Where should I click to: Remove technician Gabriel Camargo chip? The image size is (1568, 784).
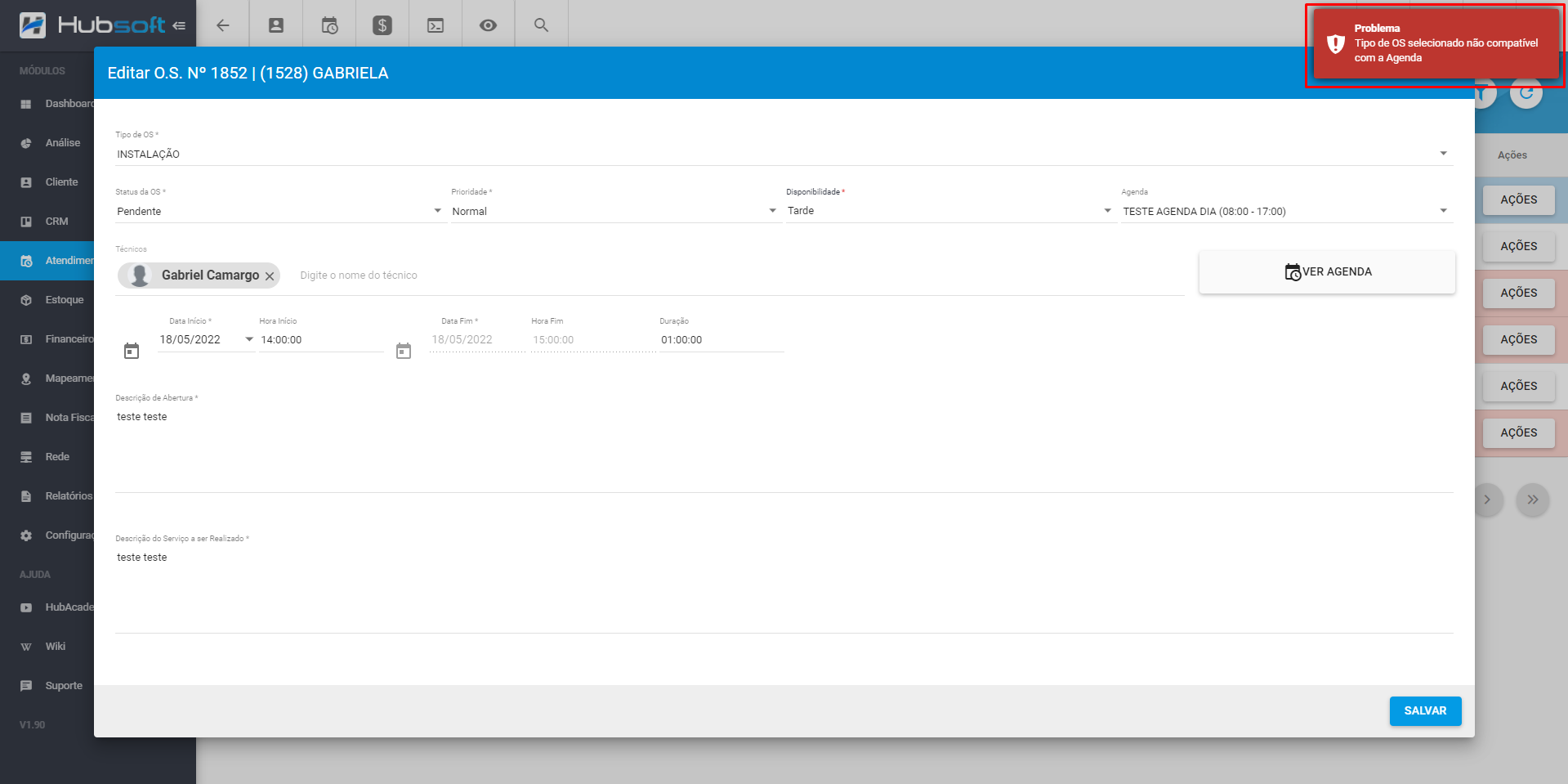(270, 276)
